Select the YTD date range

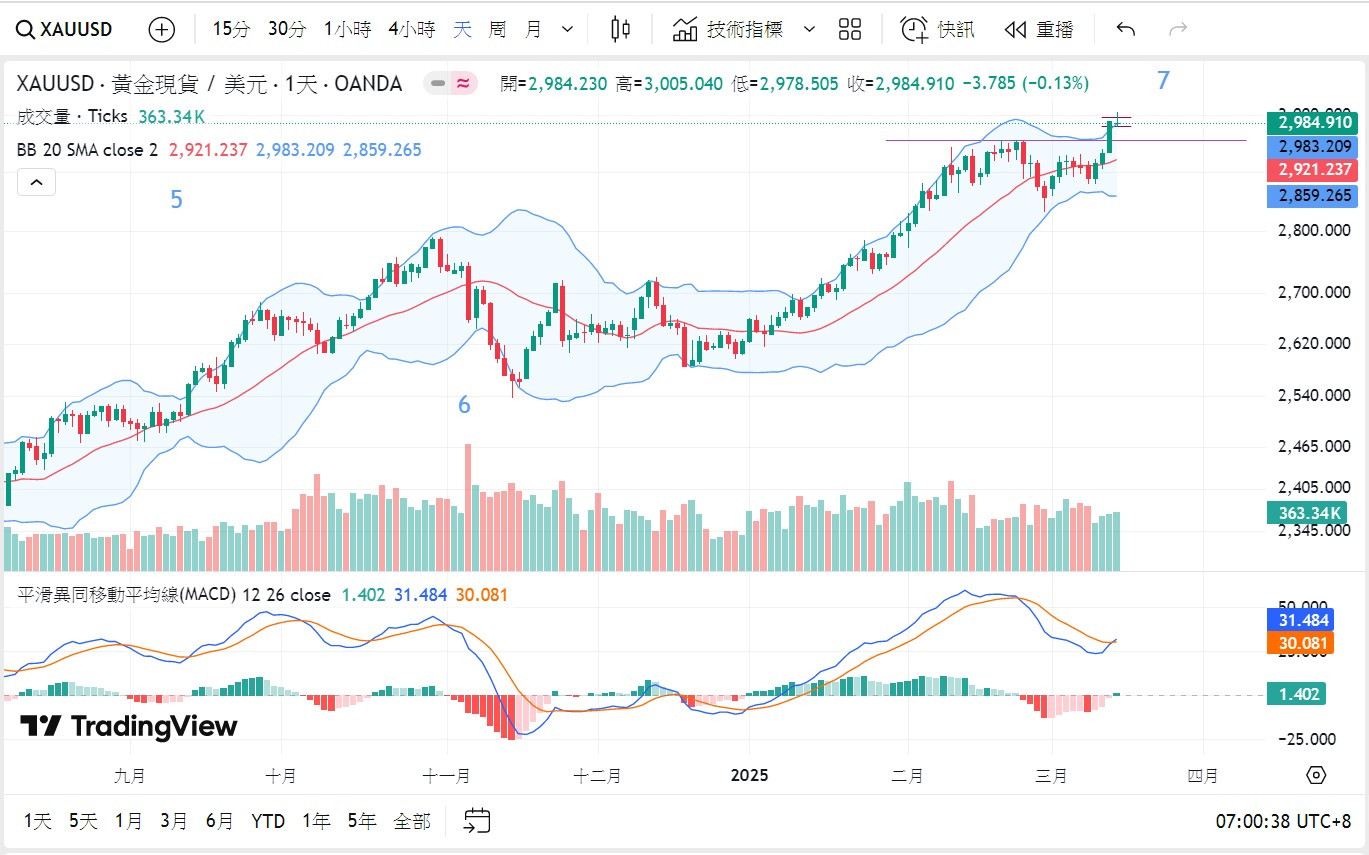(x=267, y=821)
